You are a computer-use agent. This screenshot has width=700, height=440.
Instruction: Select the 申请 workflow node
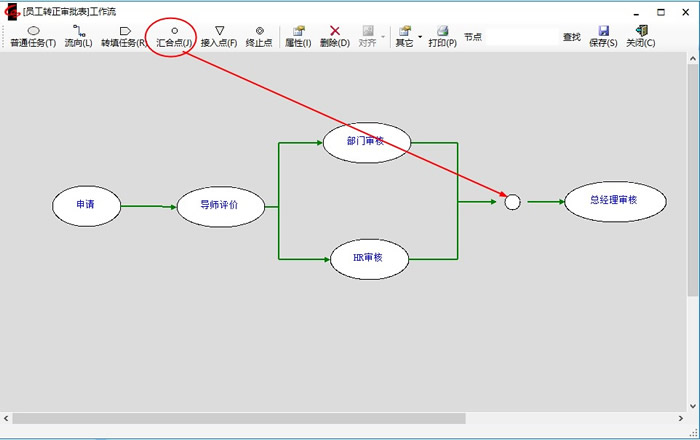pyautogui.click(x=86, y=205)
